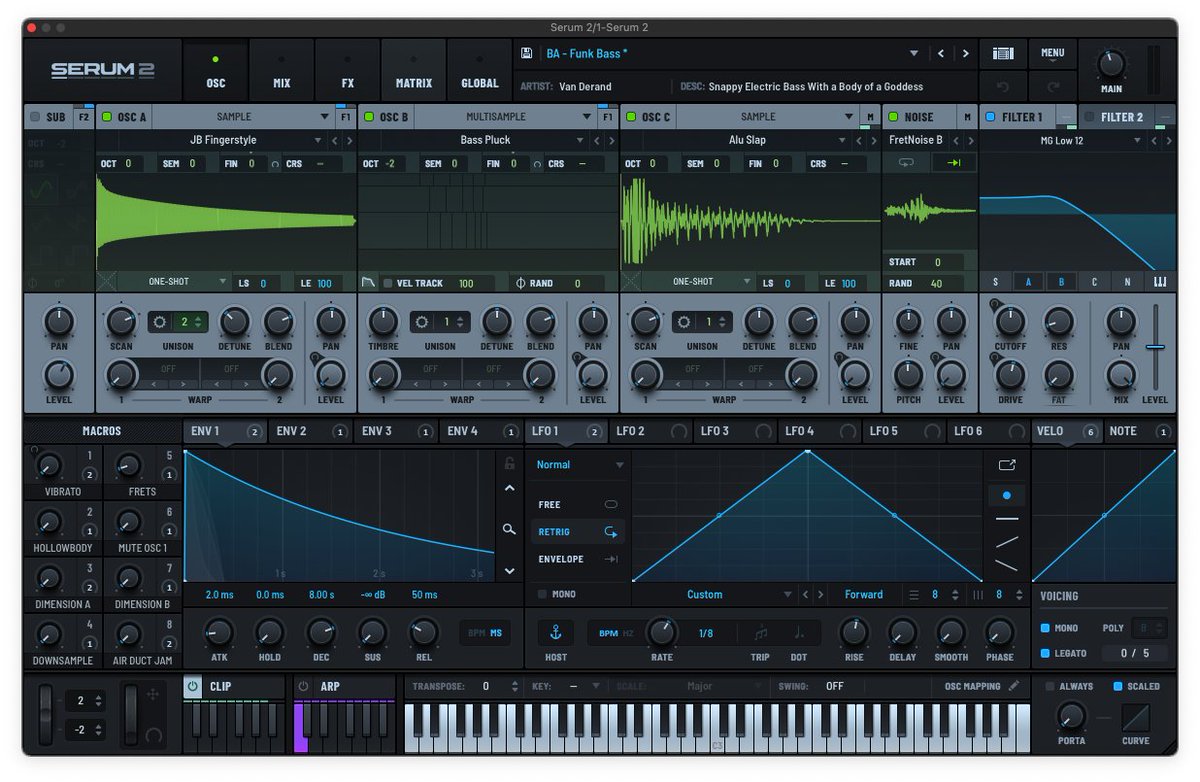Click the filter keyboard tracking icon
The height and width of the screenshot is (782, 1200).
point(1160,282)
